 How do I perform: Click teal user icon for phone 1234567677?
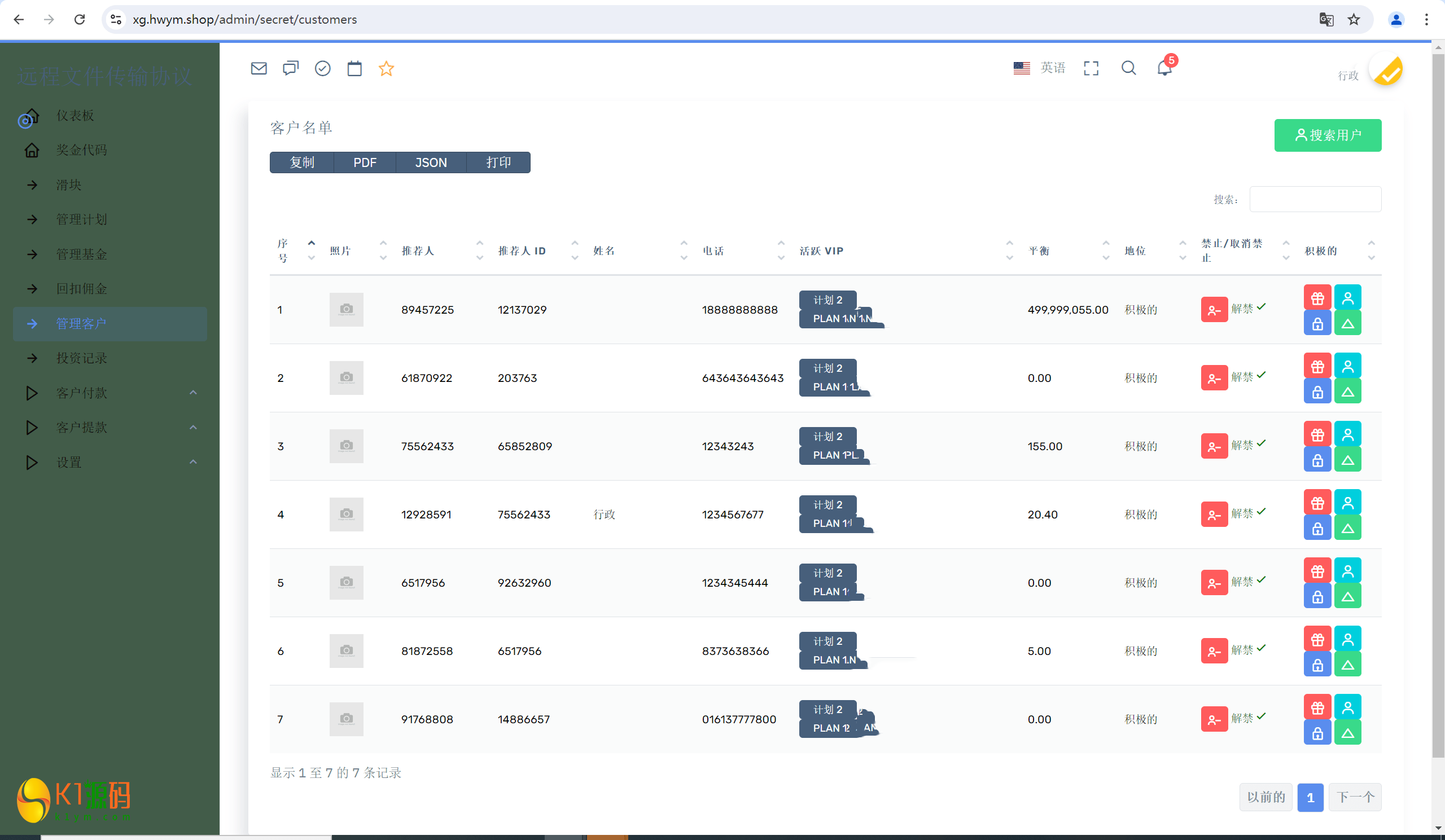pos(1347,503)
